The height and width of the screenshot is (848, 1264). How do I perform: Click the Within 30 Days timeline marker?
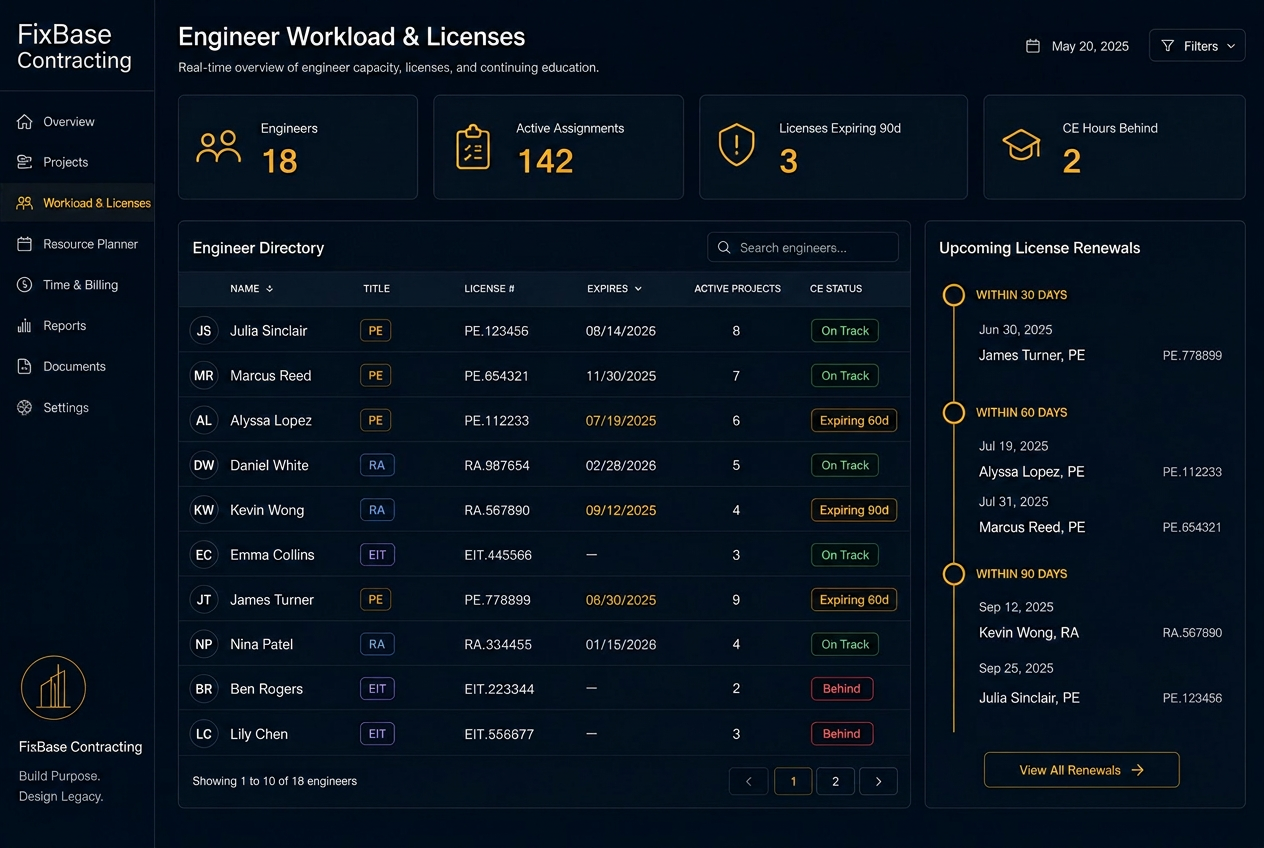pyautogui.click(x=954, y=295)
